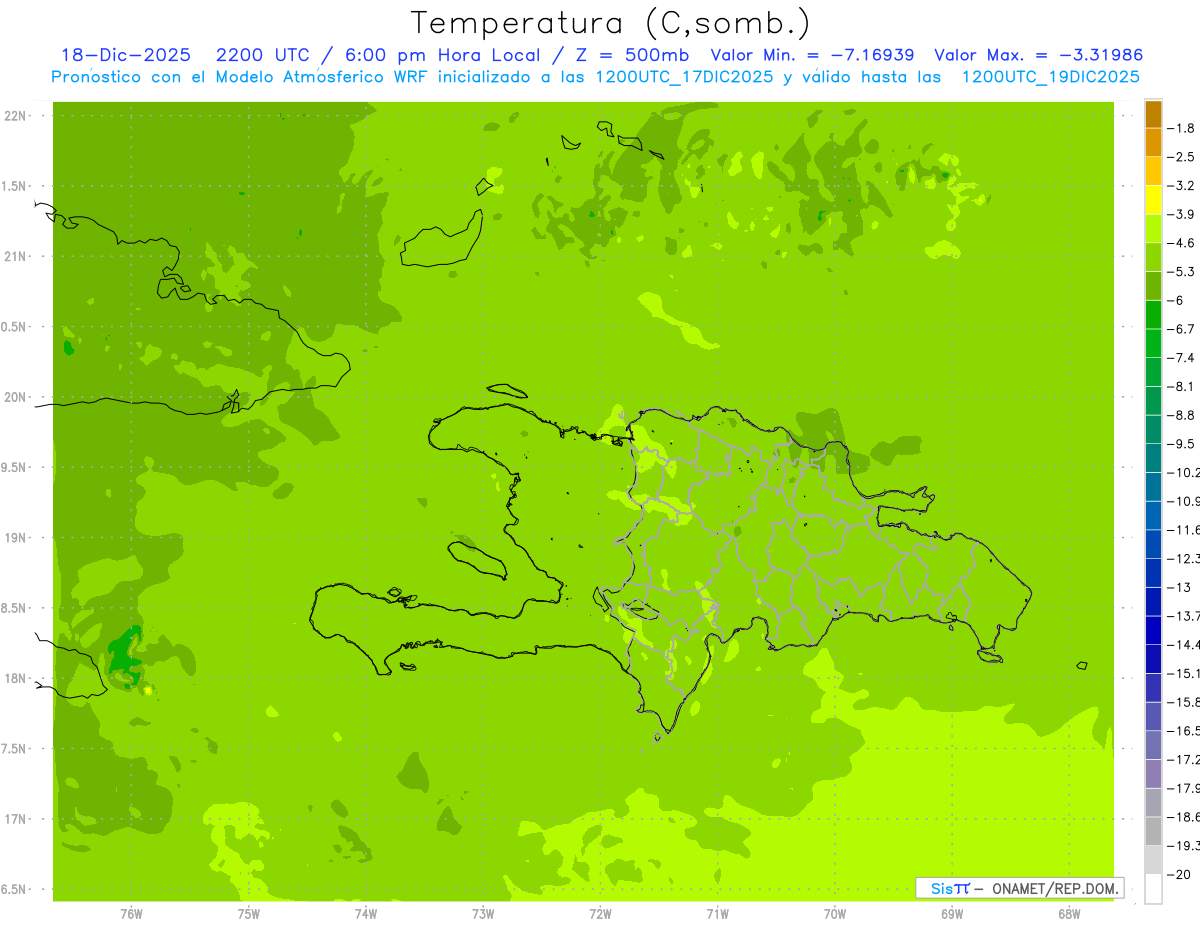Pick the green swatch between -6 and -6.7

tap(1153, 315)
